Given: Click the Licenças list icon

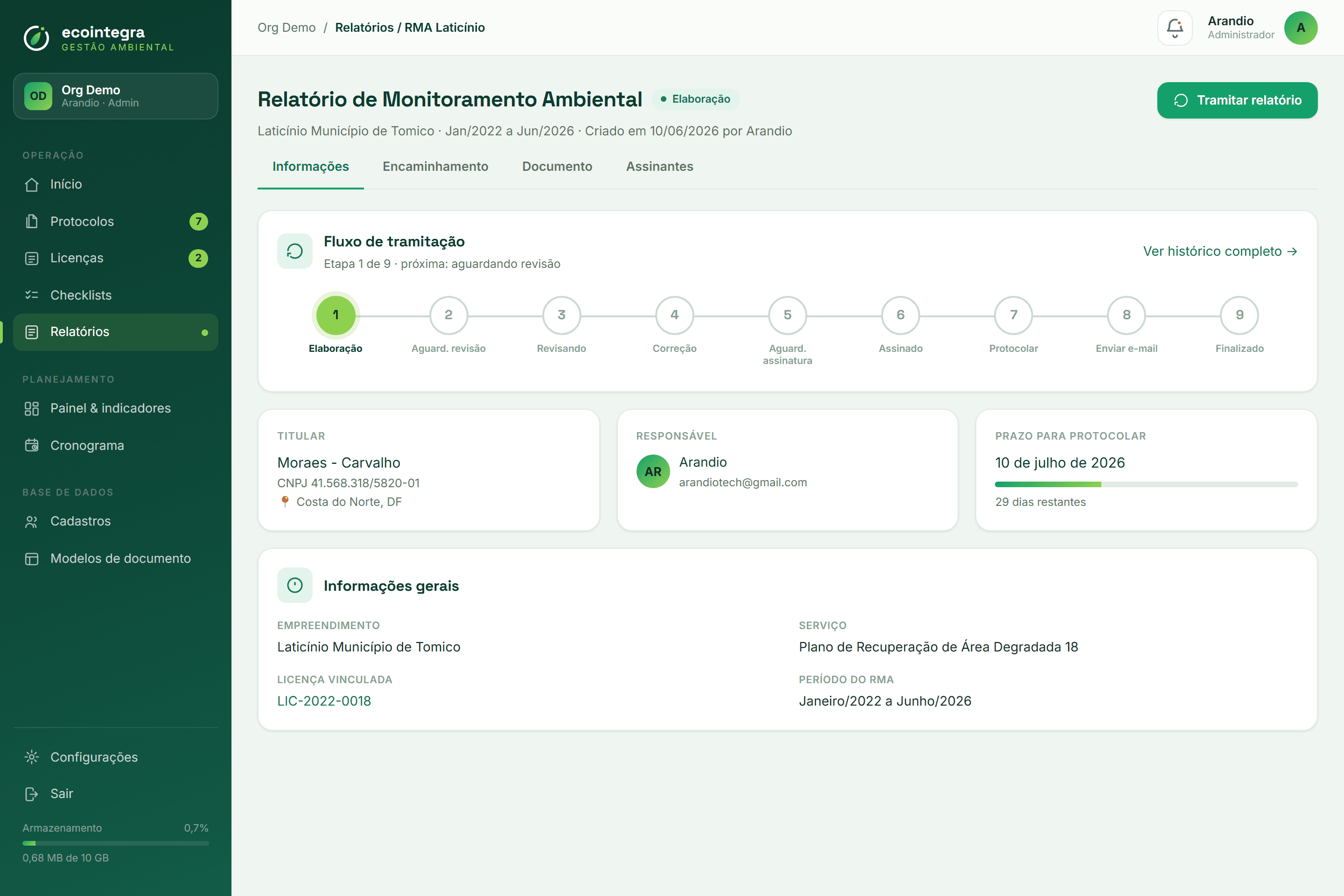Looking at the screenshot, I should 32,258.
